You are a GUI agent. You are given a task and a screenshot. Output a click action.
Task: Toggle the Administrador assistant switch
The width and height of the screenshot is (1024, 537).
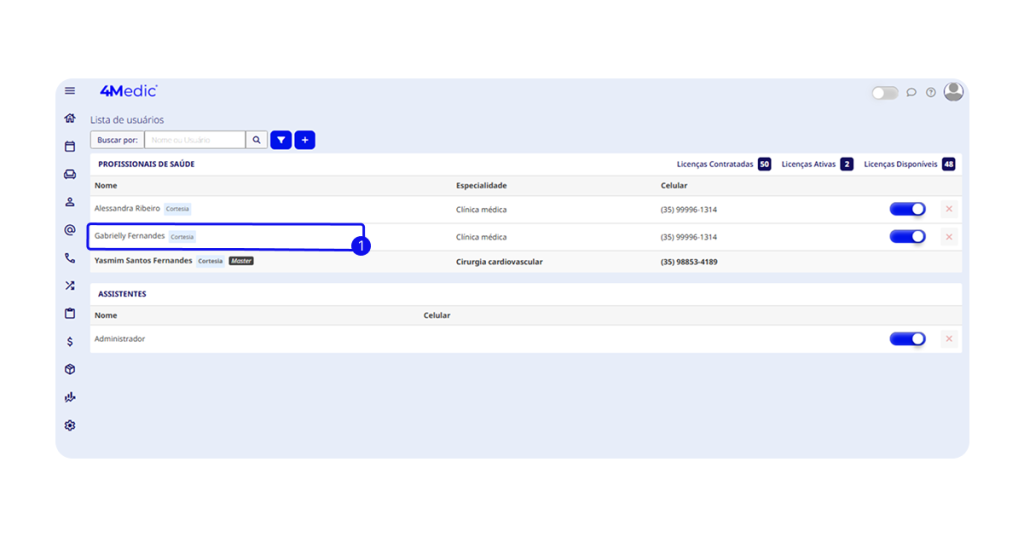[x=907, y=339]
